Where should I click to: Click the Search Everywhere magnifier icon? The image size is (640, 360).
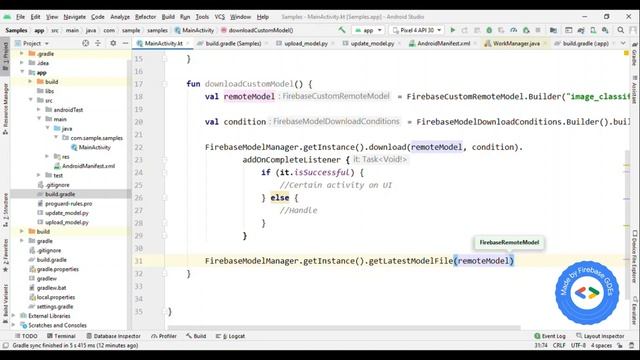[x=620, y=30]
